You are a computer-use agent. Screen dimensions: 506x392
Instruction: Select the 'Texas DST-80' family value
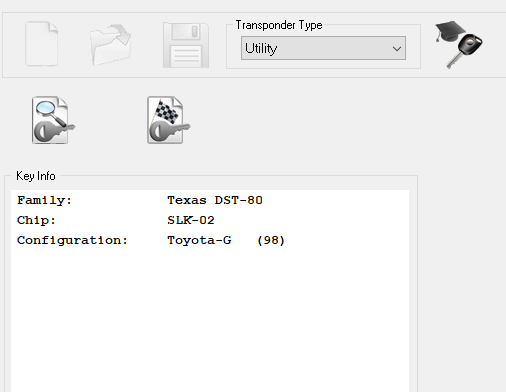215,200
